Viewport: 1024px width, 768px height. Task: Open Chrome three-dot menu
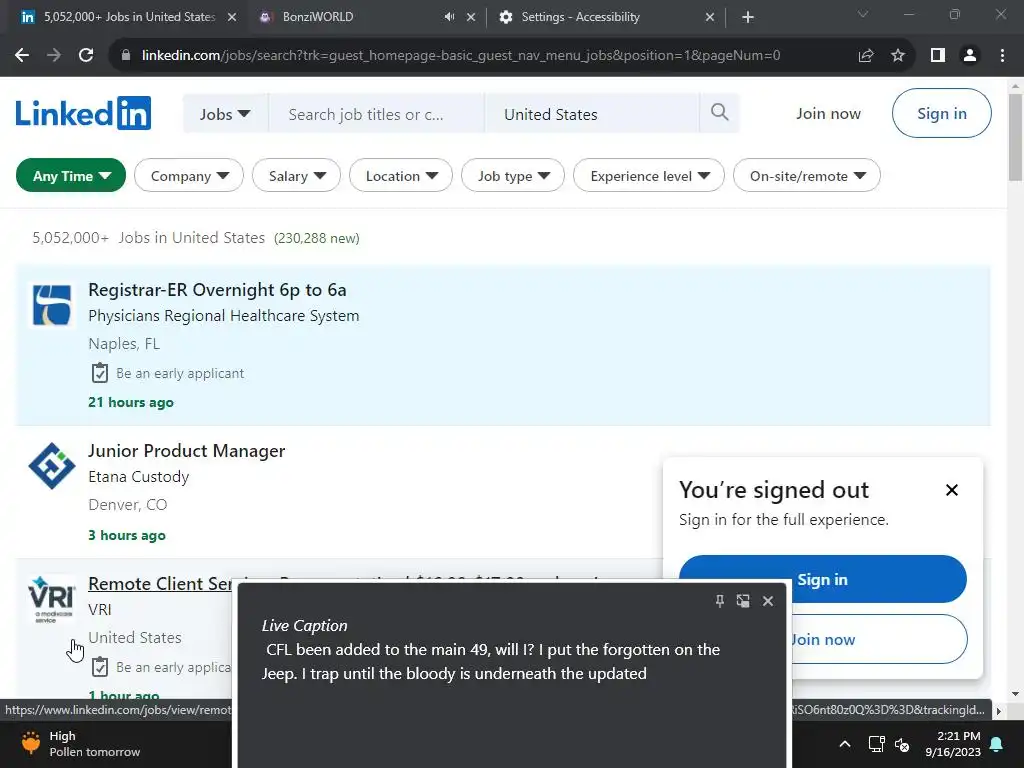coord(1002,56)
